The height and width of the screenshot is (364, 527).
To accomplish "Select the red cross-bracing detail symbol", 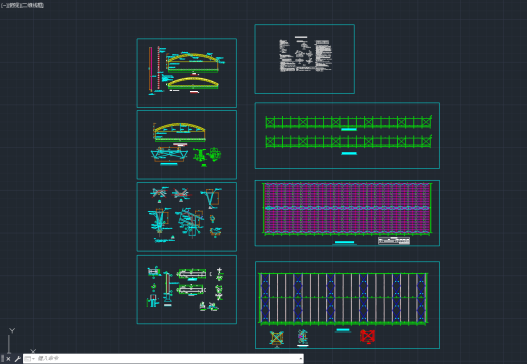I will point(367,336).
